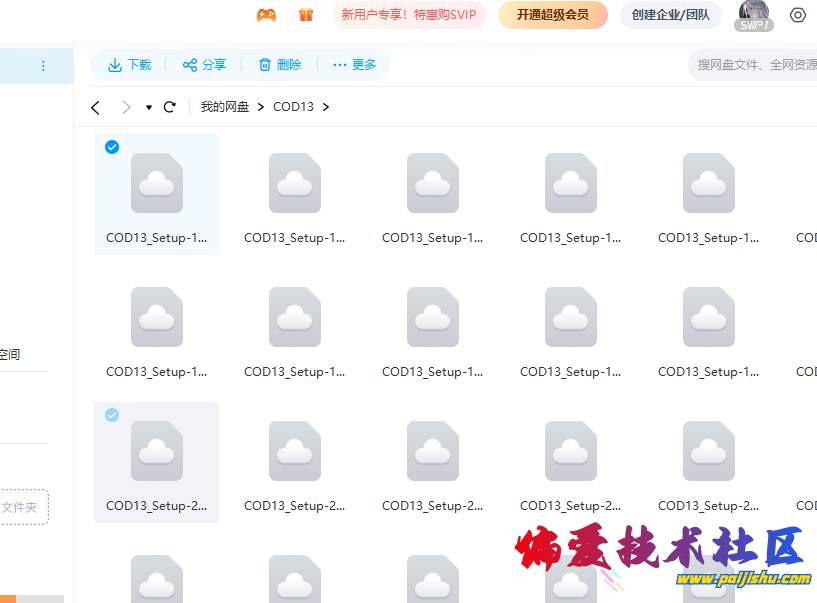Open the hexagon settings icon
Viewport: 817px width, 603px height.
pos(797,15)
